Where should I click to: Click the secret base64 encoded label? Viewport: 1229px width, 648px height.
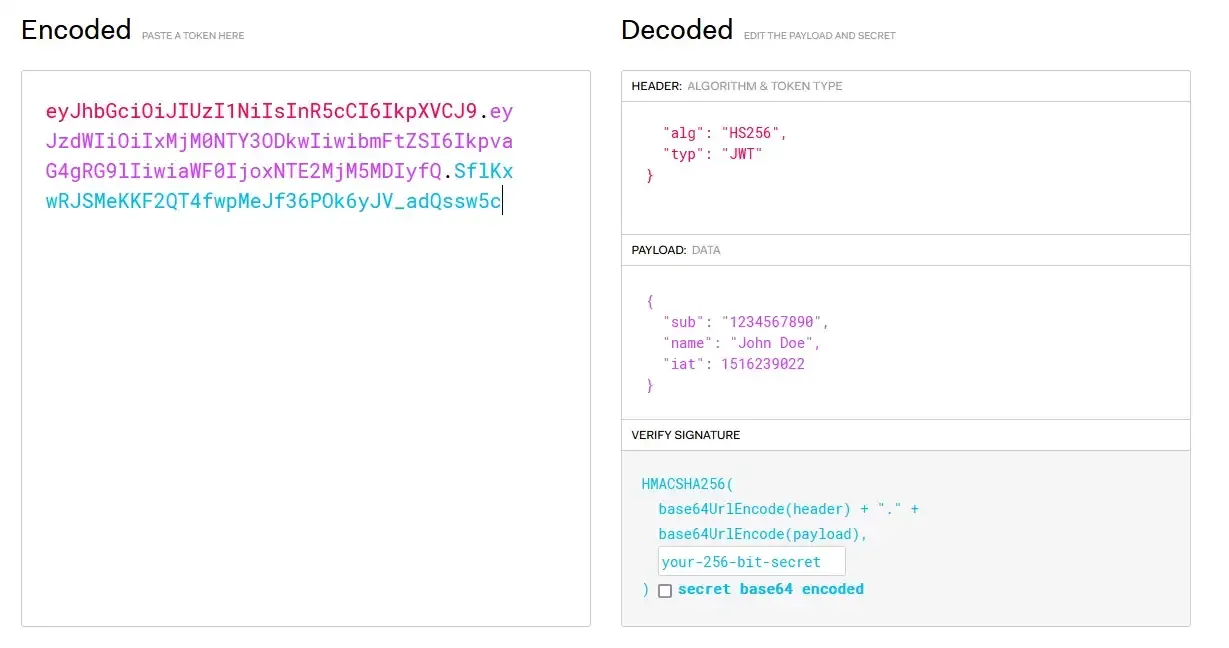771,589
